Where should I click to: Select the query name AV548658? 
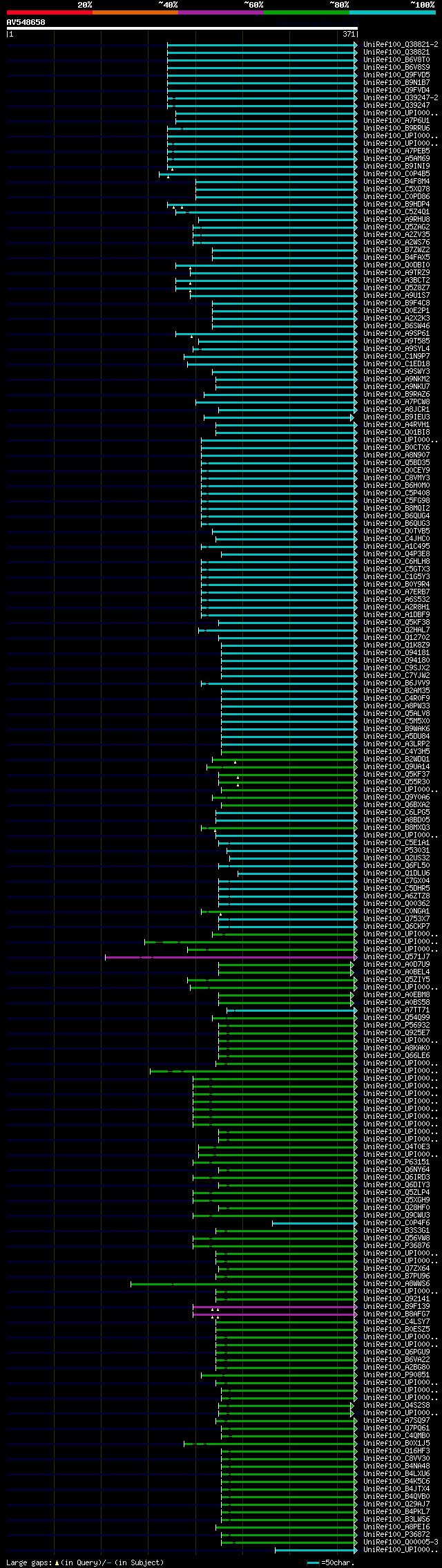[26, 22]
